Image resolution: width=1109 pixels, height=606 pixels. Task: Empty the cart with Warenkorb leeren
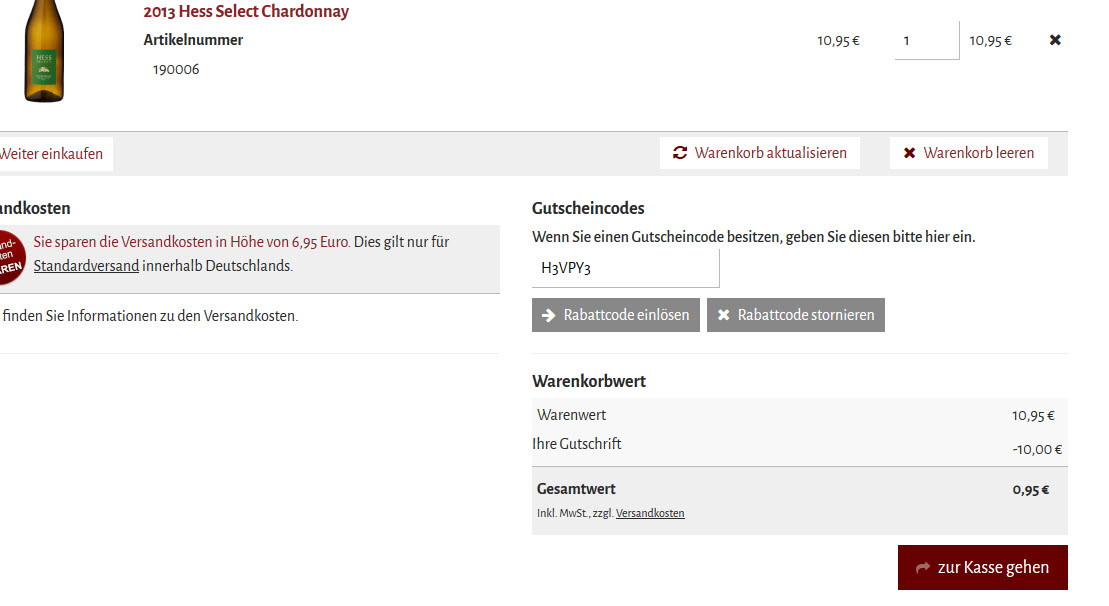968,153
